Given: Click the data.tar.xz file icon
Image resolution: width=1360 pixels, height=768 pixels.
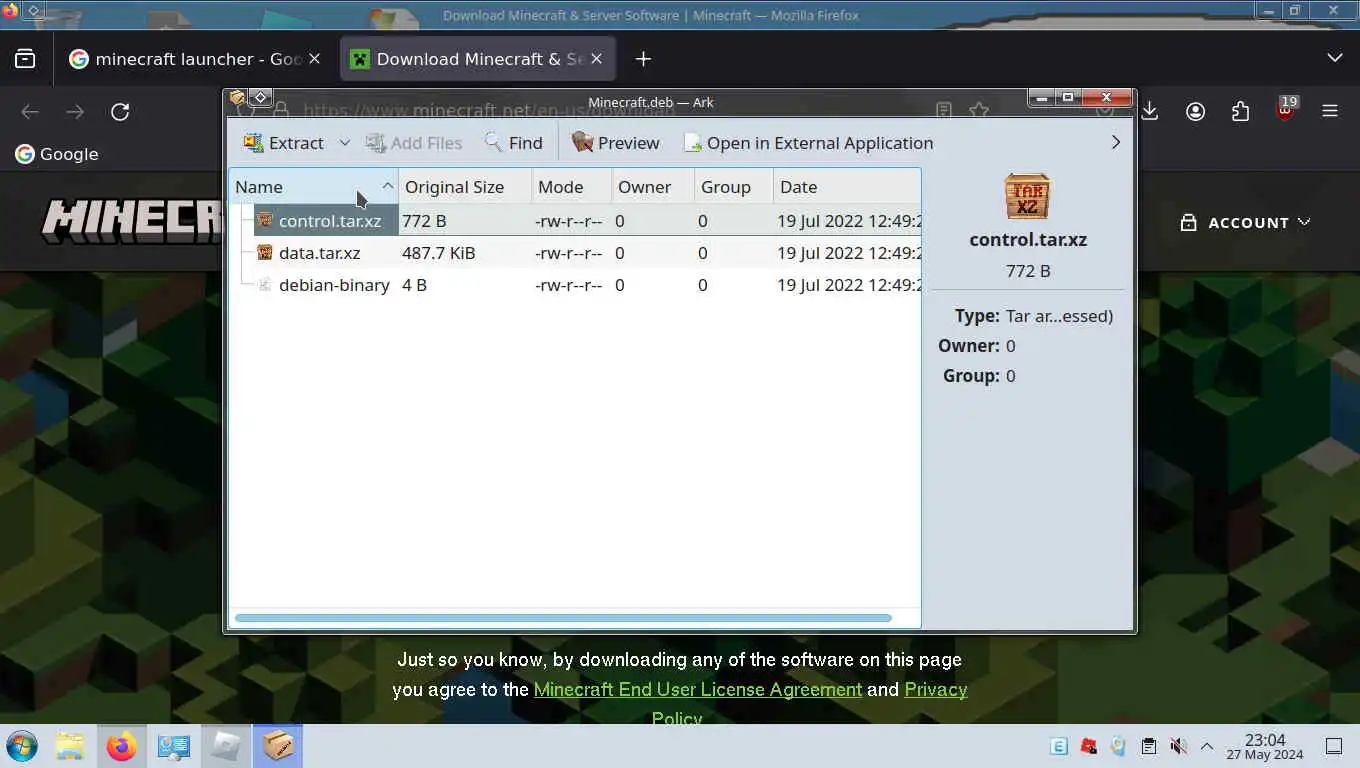Looking at the screenshot, I should pos(265,253).
